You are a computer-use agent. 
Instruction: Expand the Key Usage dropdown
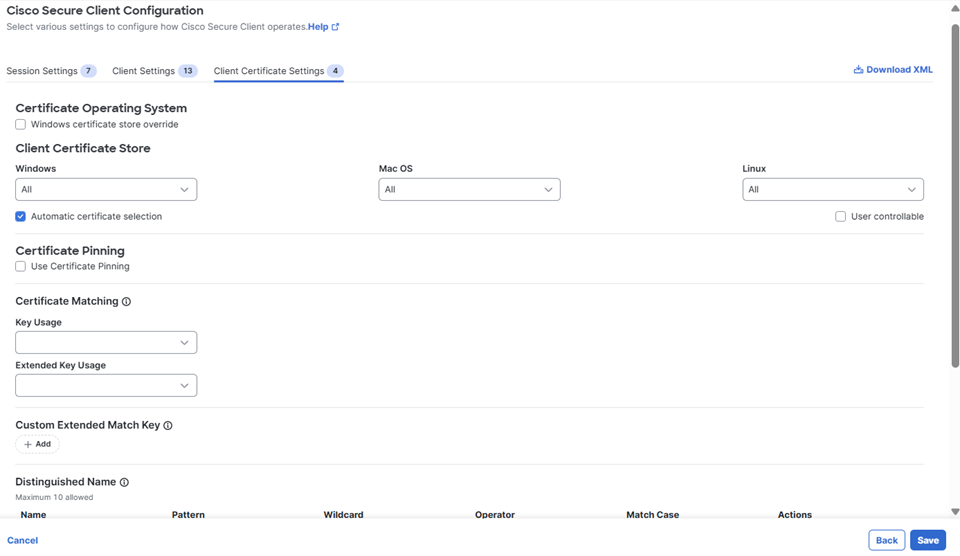click(x=106, y=342)
